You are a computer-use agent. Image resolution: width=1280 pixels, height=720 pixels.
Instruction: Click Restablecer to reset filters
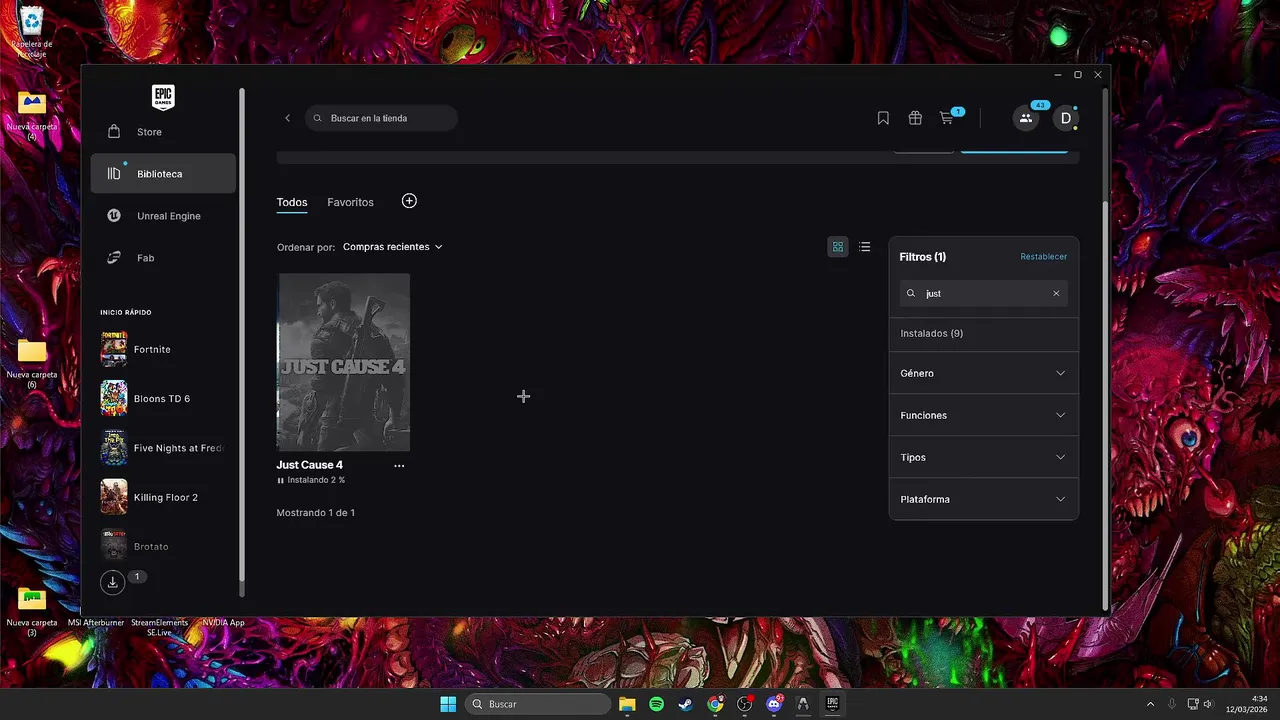[x=1043, y=257]
